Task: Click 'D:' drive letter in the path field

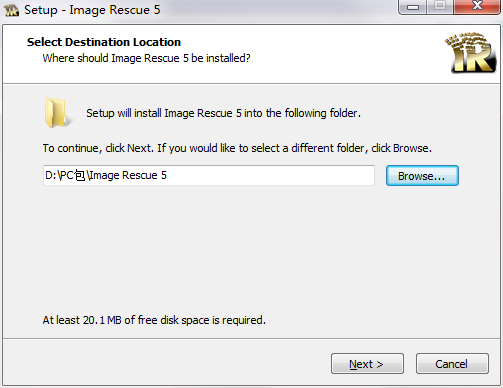Action: (51, 175)
